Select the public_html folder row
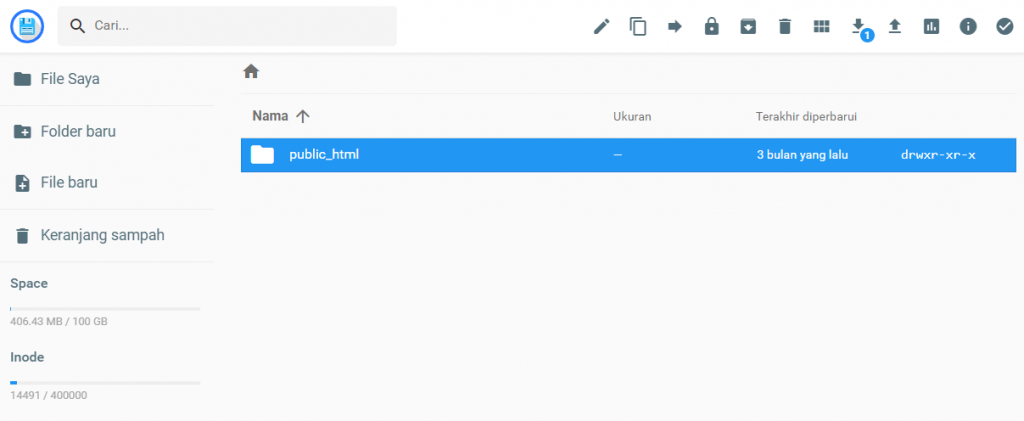This screenshot has height=421, width=1024. [x=628, y=155]
